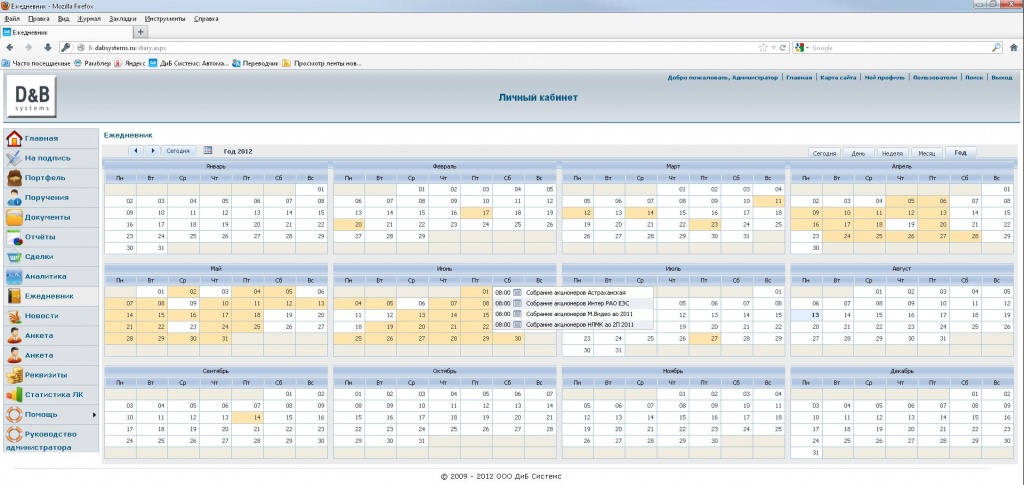Select the Год view tab

coord(960,153)
